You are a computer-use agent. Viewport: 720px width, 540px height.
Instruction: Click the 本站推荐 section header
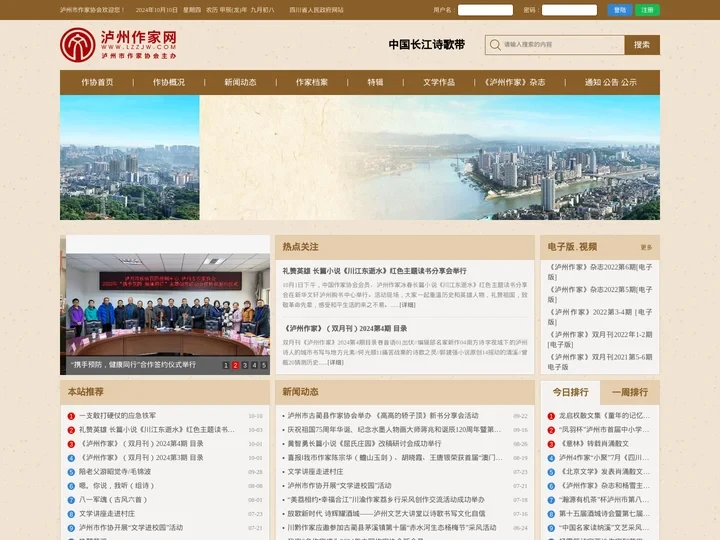[x=85, y=392]
